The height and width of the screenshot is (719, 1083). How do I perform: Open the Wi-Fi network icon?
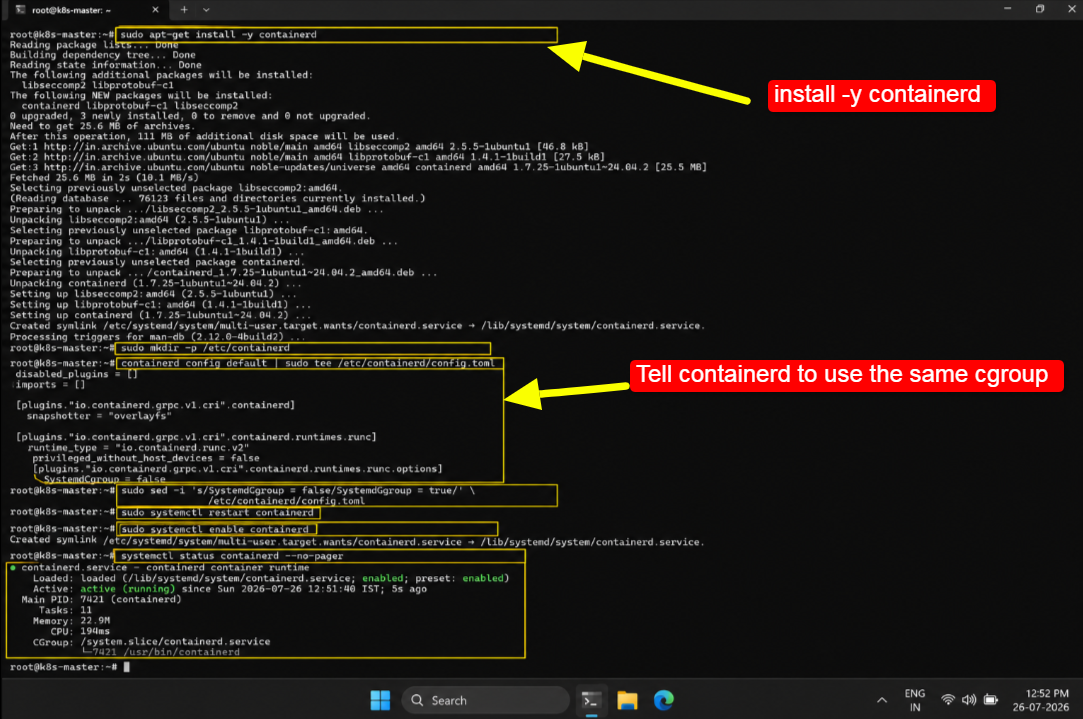[948, 700]
